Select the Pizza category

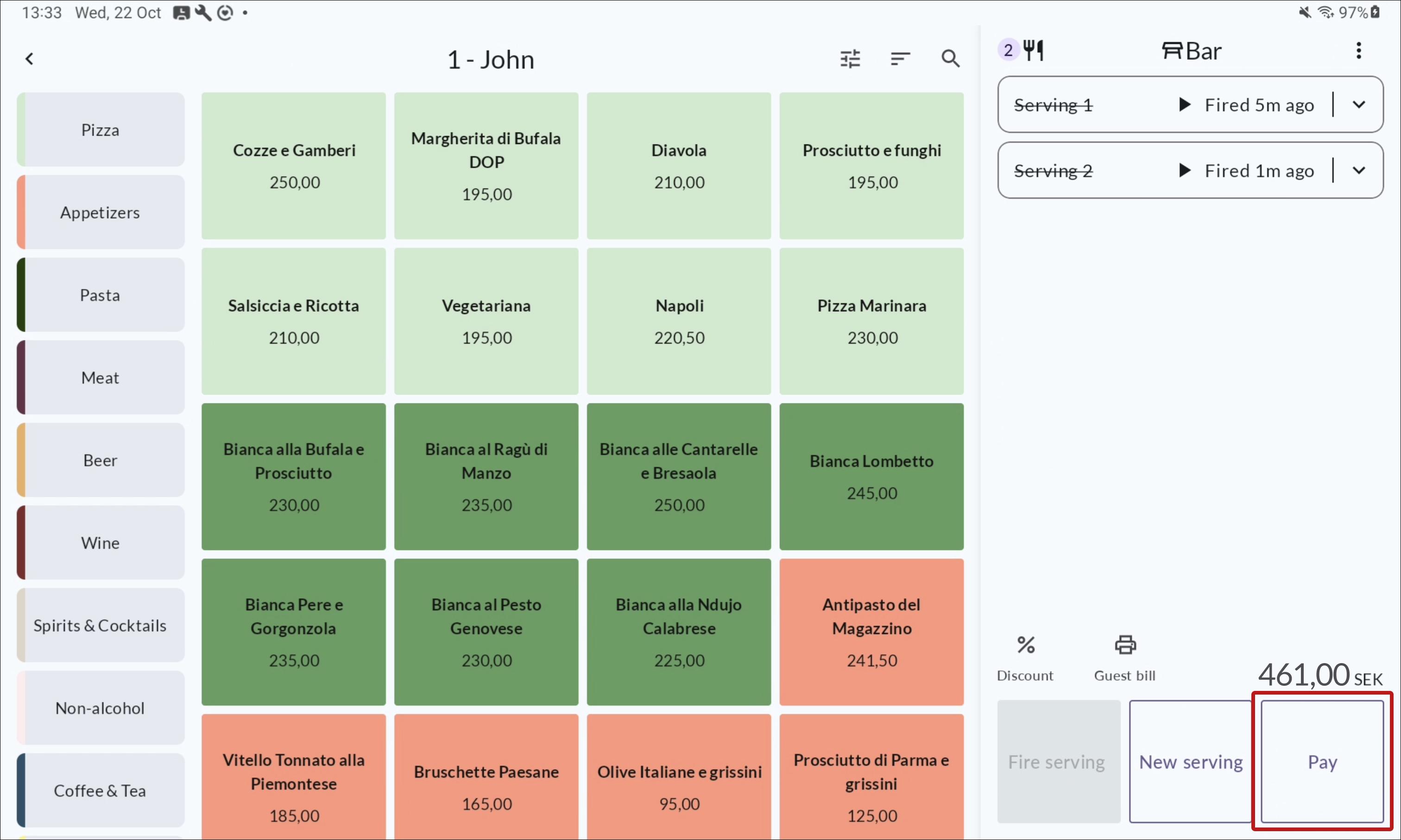click(x=101, y=130)
